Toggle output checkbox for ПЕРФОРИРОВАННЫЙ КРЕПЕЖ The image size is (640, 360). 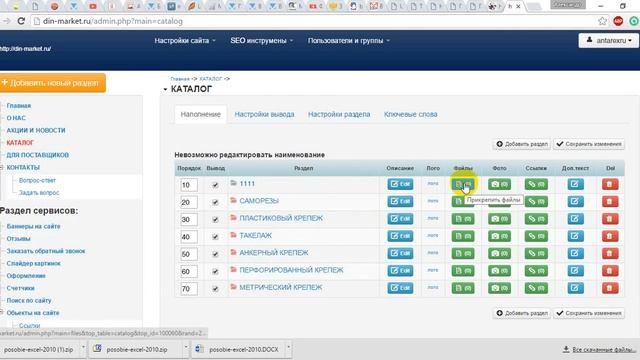click(x=215, y=271)
